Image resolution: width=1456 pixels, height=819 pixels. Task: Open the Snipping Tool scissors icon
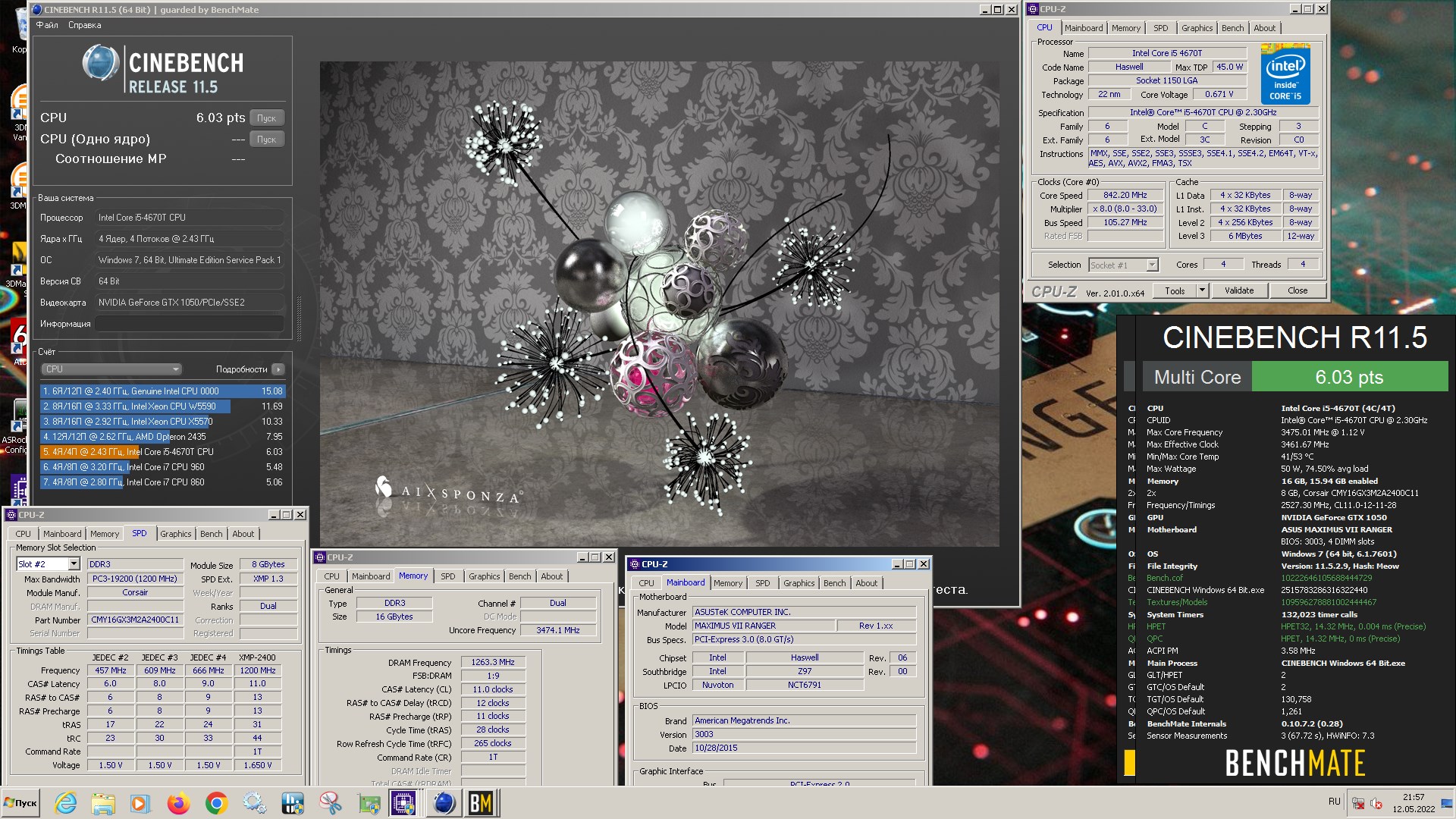330,802
